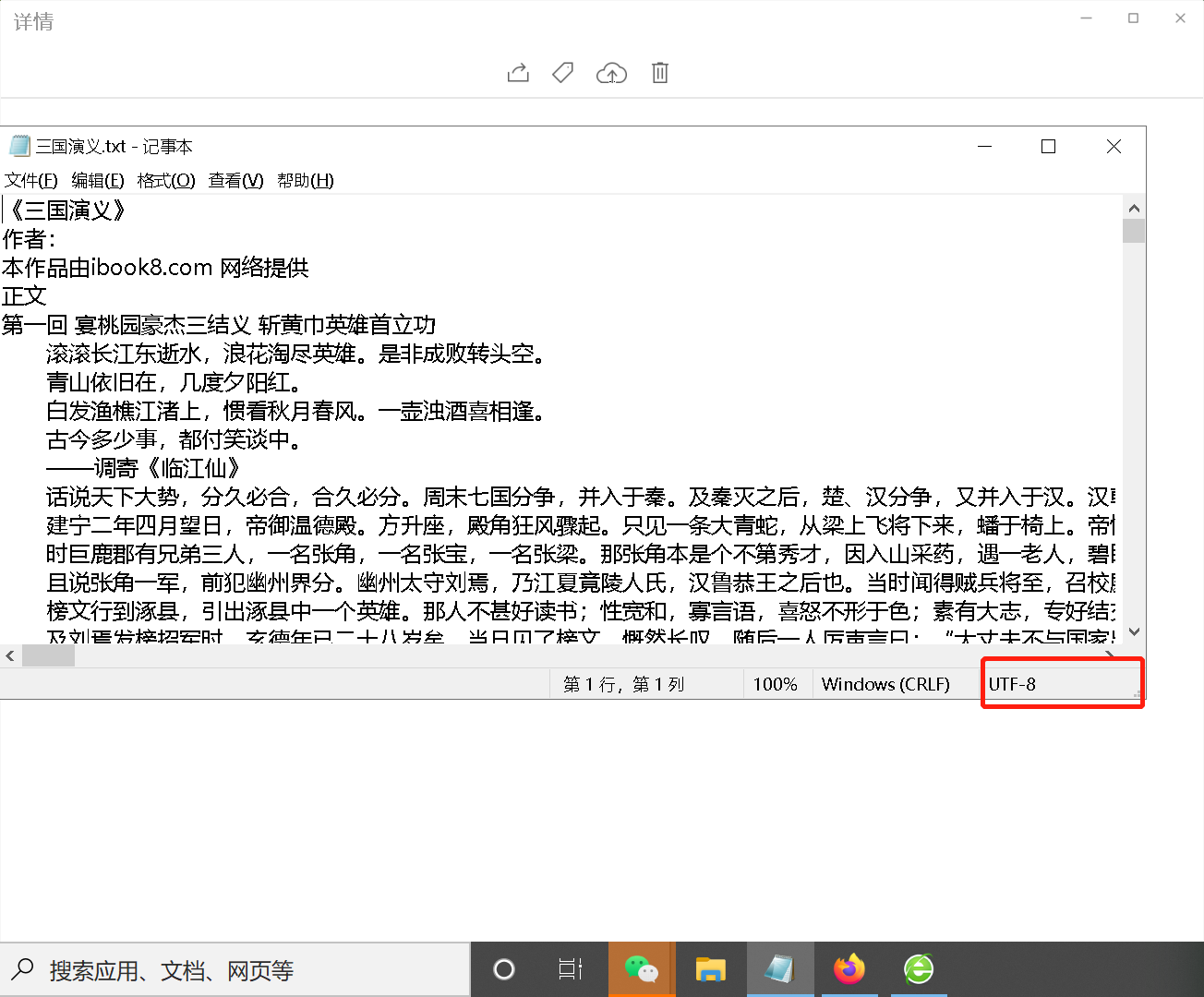1204x997 pixels.
Task: Click the 详情 window title
Action: click(x=33, y=21)
